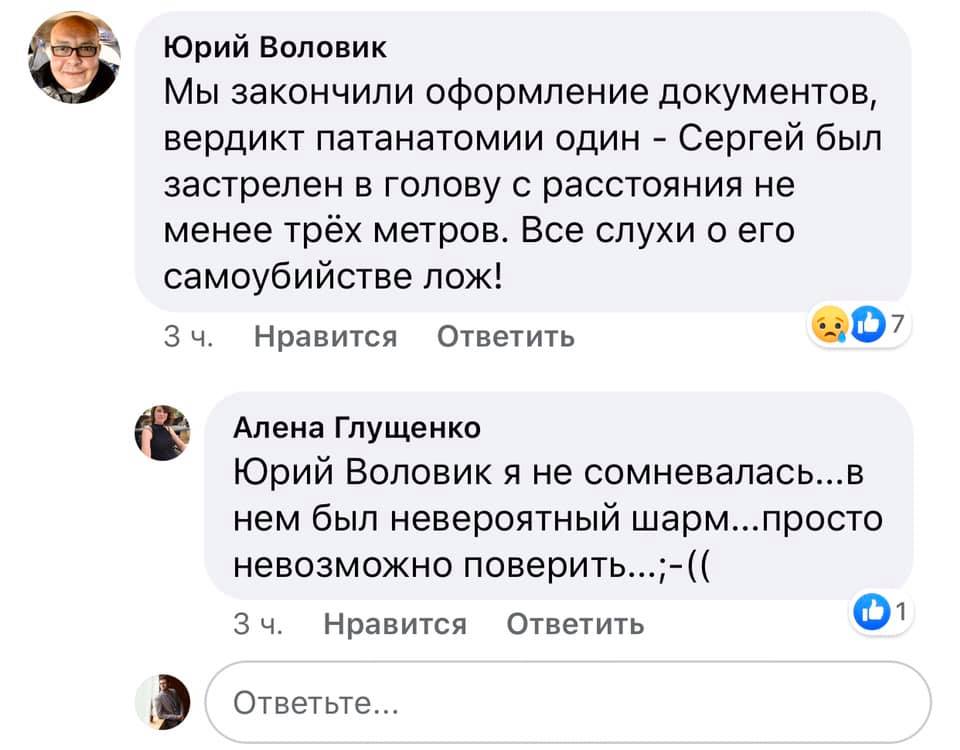The height and width of the screenshot is (750, 960).
Task: Open the Алена Глущенко name link
Action: coord(357,428)
